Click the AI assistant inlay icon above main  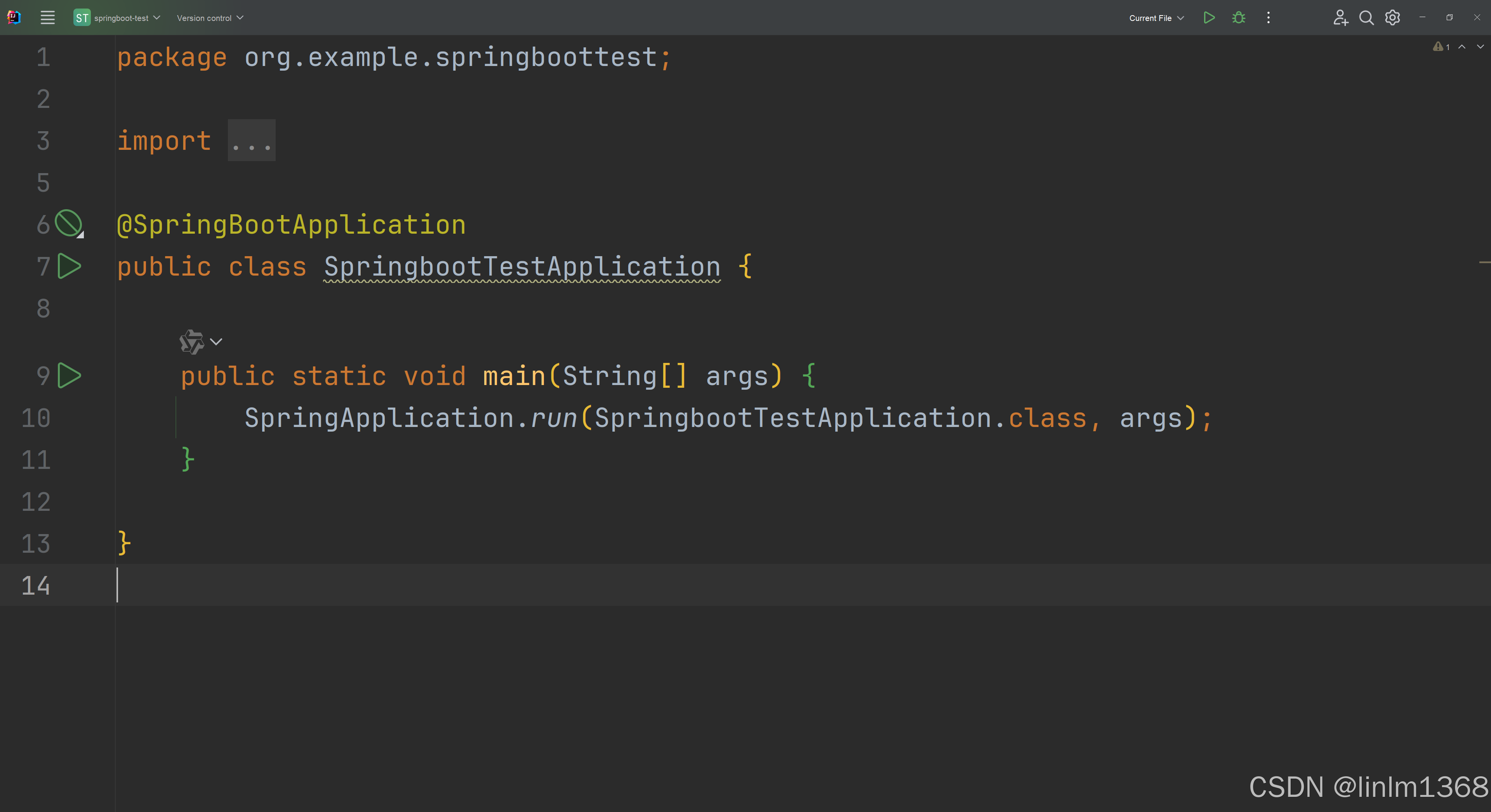pyautogui.click(x=191, y=342)
